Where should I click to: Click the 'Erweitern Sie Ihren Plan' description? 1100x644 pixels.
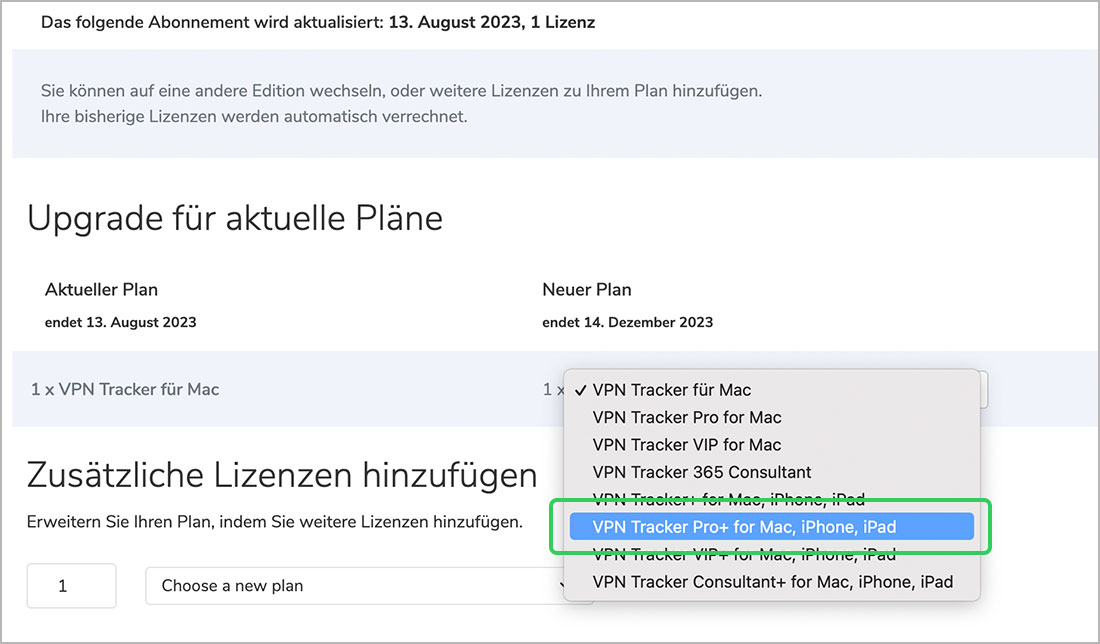275,521
